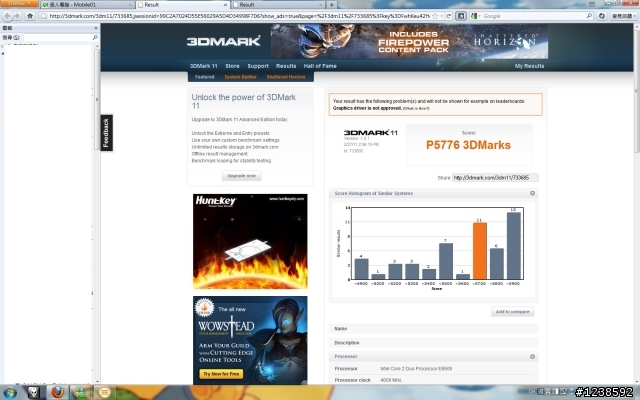Open a new tab with the plus button
Viewport: 640px width, 400px height.
pos(331,4)
